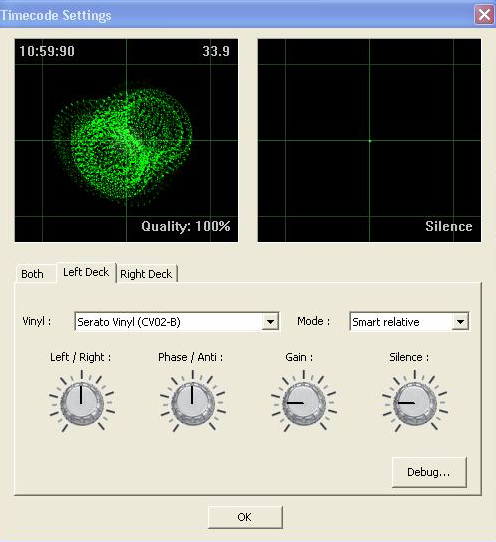Click the left deck green signal scope
This screenshot has width=496, height=542.
[126, 140]
